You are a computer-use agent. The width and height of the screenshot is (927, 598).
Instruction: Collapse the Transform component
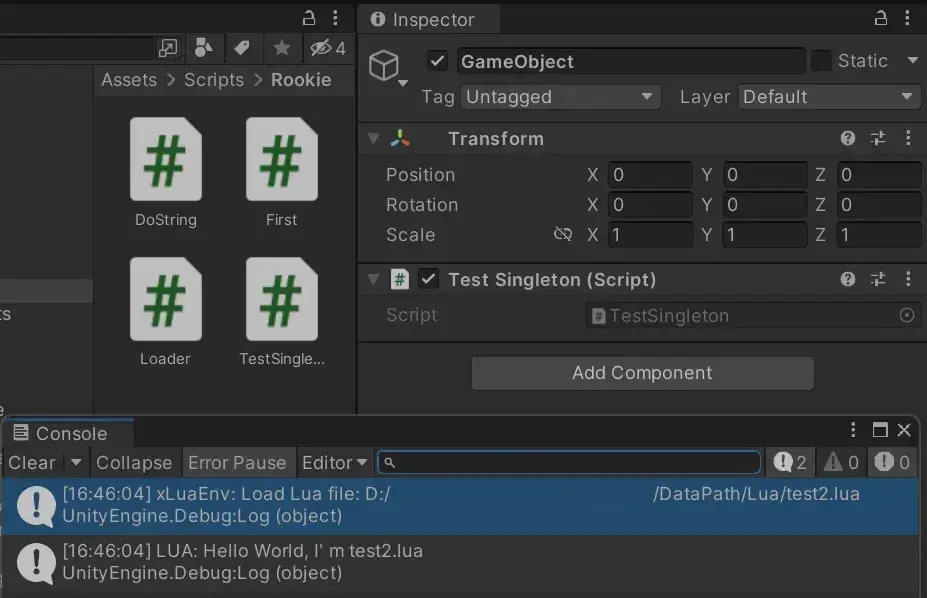[374, 138]
